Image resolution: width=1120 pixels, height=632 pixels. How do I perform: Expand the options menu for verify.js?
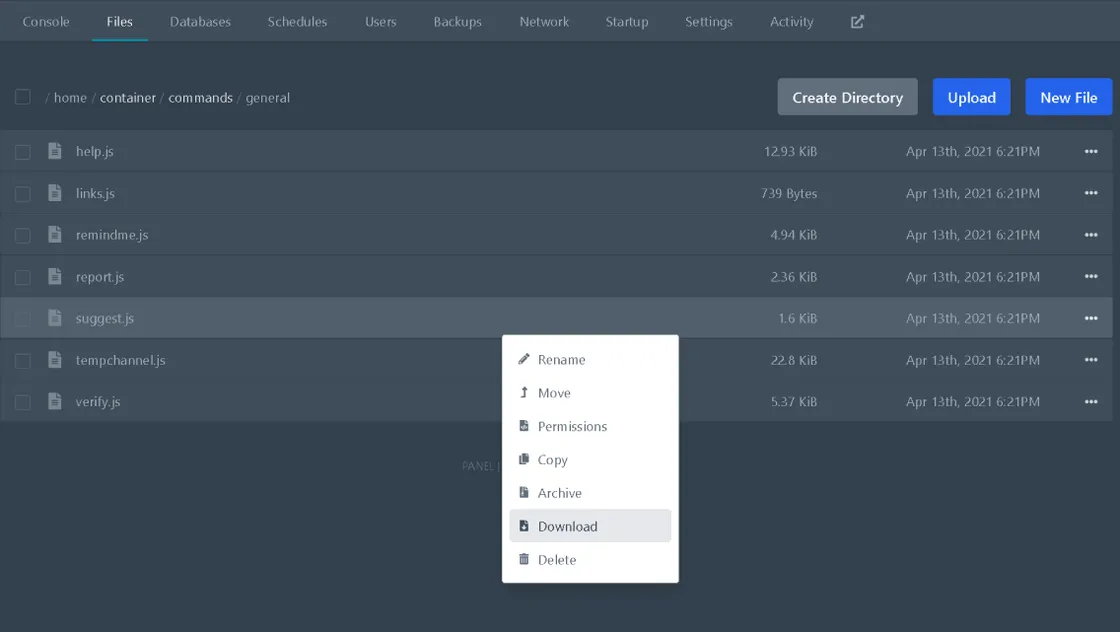(1091, 401)
